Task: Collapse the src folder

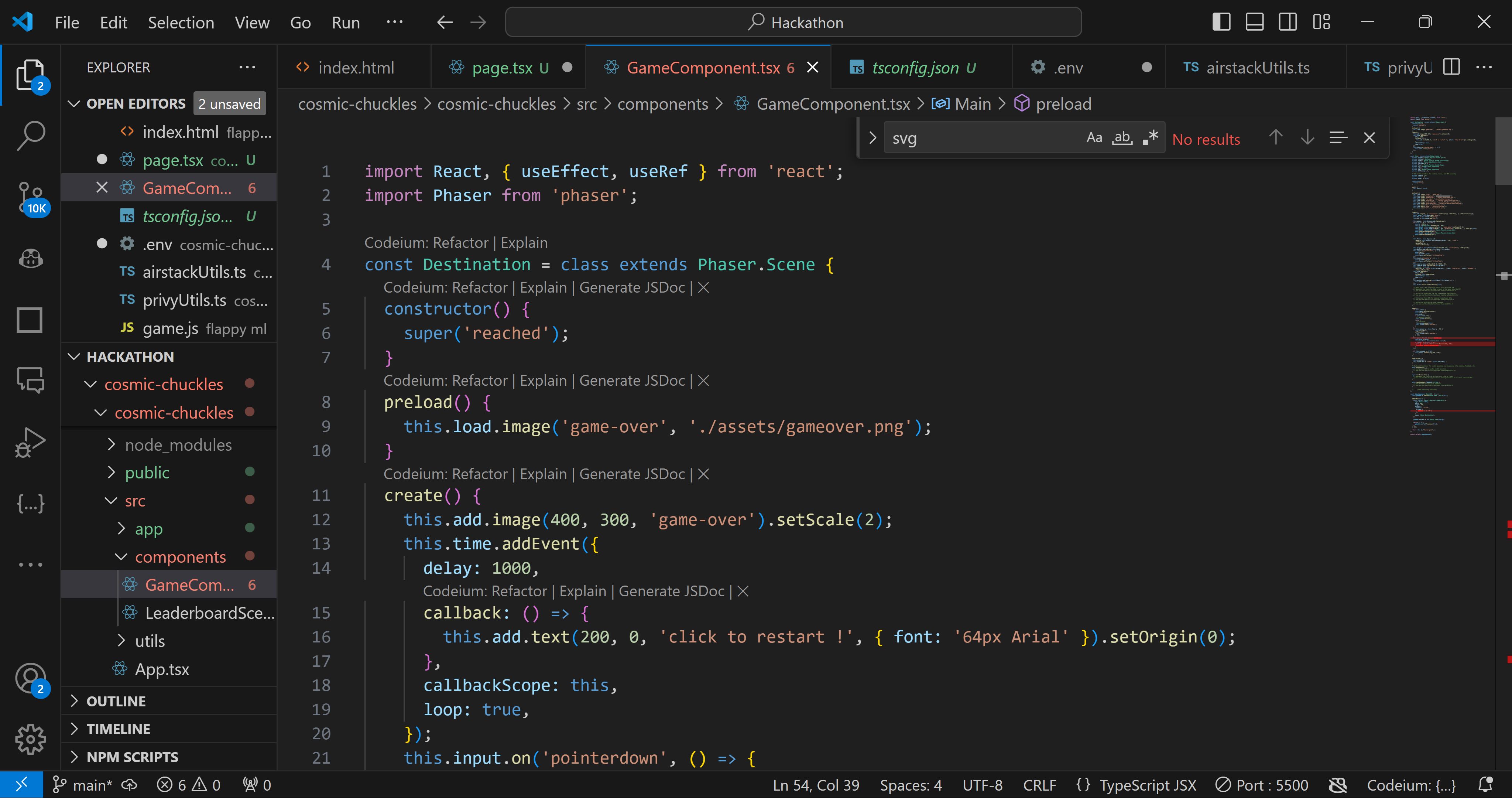Action: pos(112,500)
